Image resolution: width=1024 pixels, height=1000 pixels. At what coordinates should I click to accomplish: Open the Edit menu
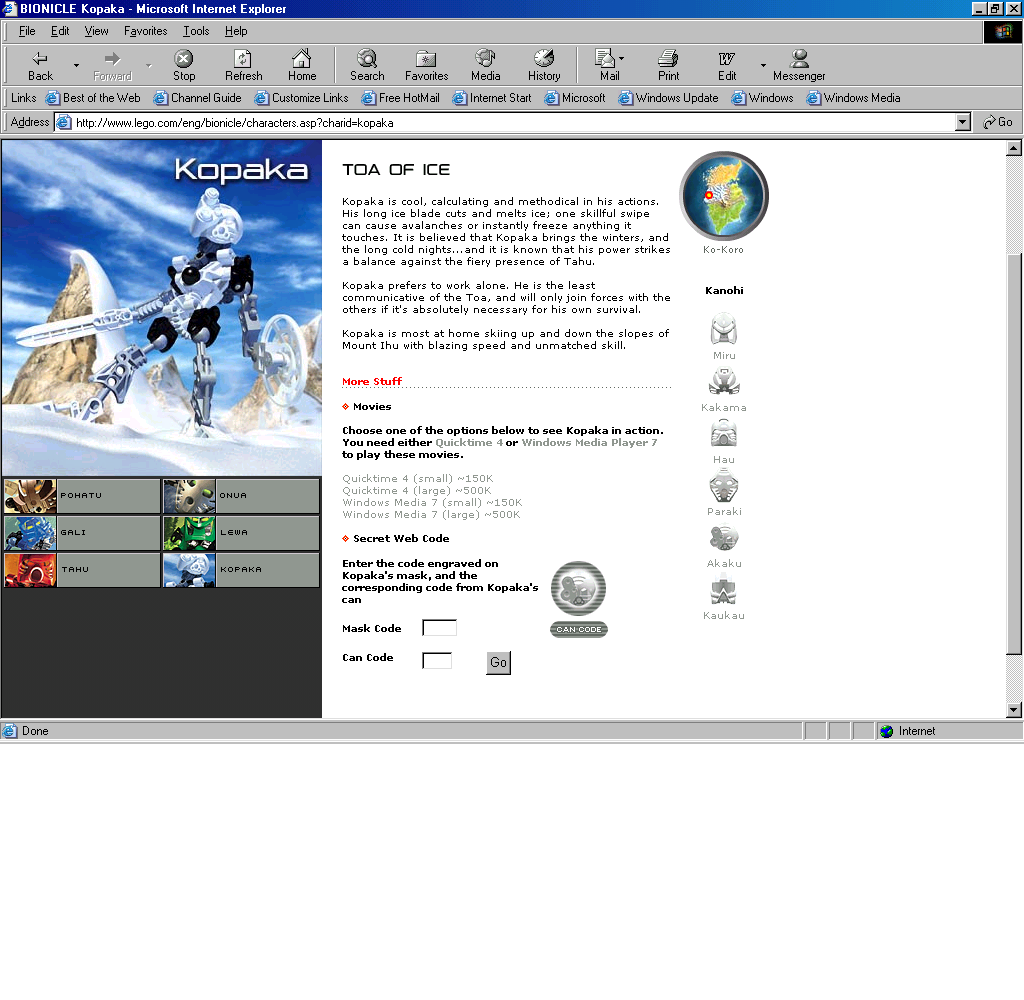tap(59, 31)
